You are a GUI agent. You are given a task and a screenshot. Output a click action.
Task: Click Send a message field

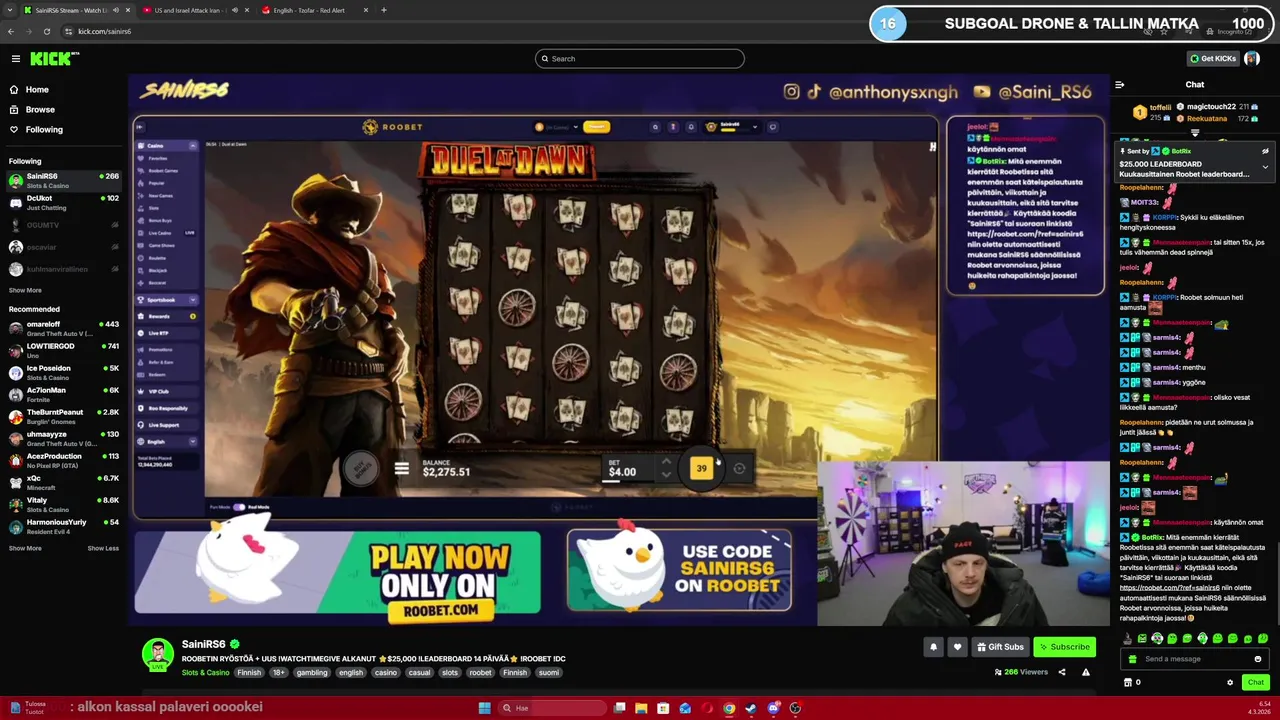(x=1193, y=659)
